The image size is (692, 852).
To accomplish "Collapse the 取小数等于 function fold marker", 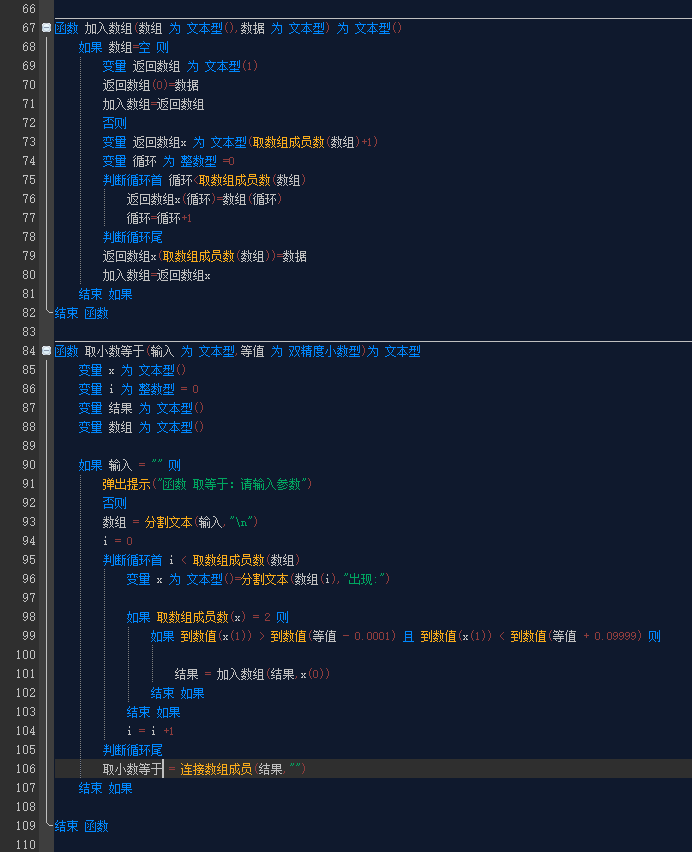I will coord(46,351).
